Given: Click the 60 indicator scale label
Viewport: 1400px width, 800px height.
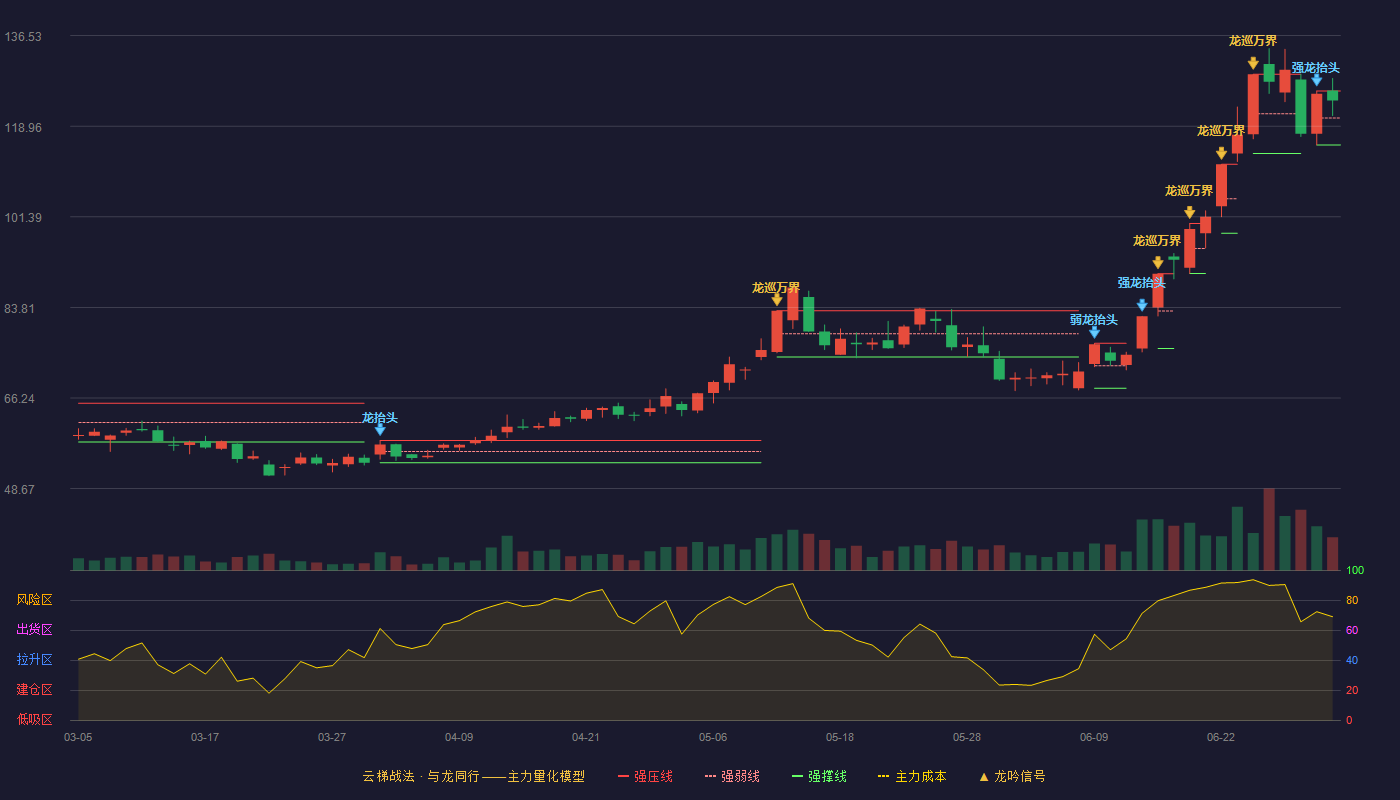Looking at the screenshot, I should tap(1352, 630).
